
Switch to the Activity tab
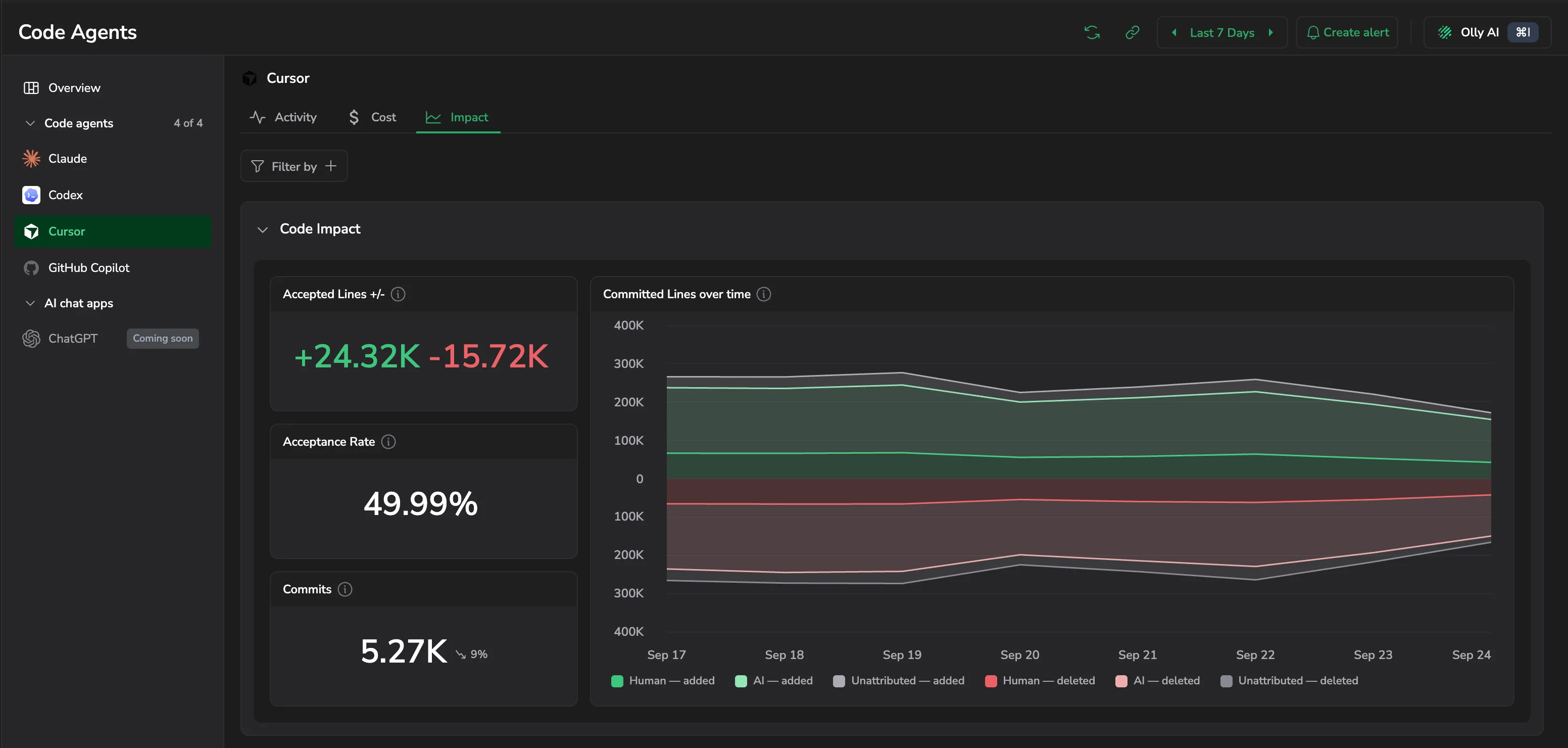pos(283,117)
